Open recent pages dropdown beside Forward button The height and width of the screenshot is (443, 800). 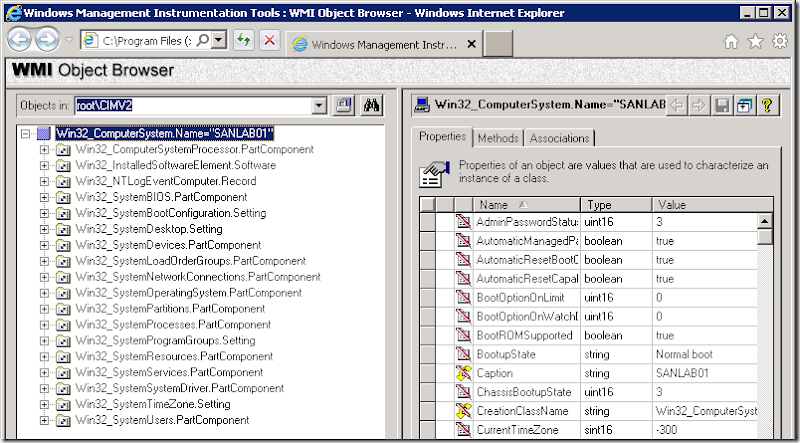(69, 40)
